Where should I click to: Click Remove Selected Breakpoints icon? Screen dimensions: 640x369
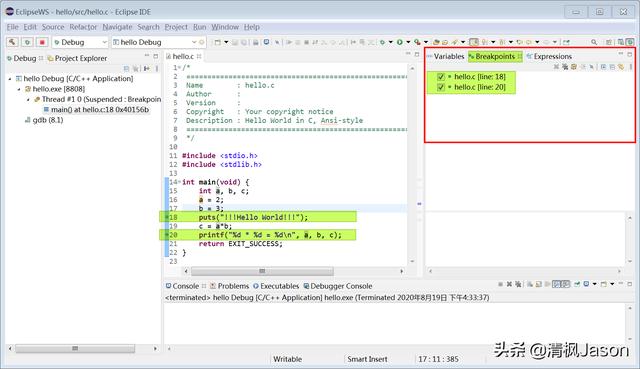(x=556, y=66)
